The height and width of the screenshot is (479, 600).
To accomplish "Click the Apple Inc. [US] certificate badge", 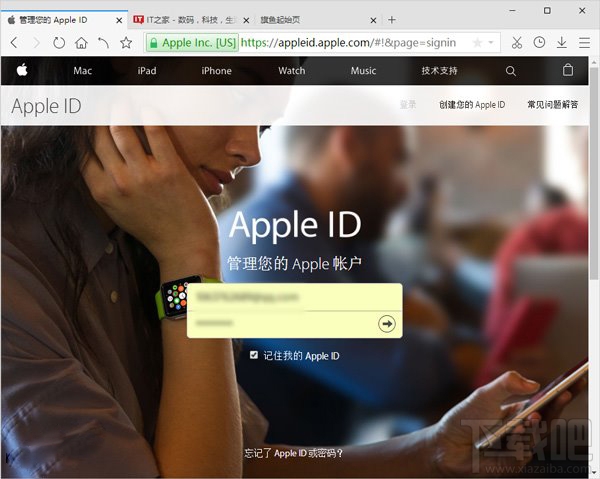I will [x=192, y=43].
